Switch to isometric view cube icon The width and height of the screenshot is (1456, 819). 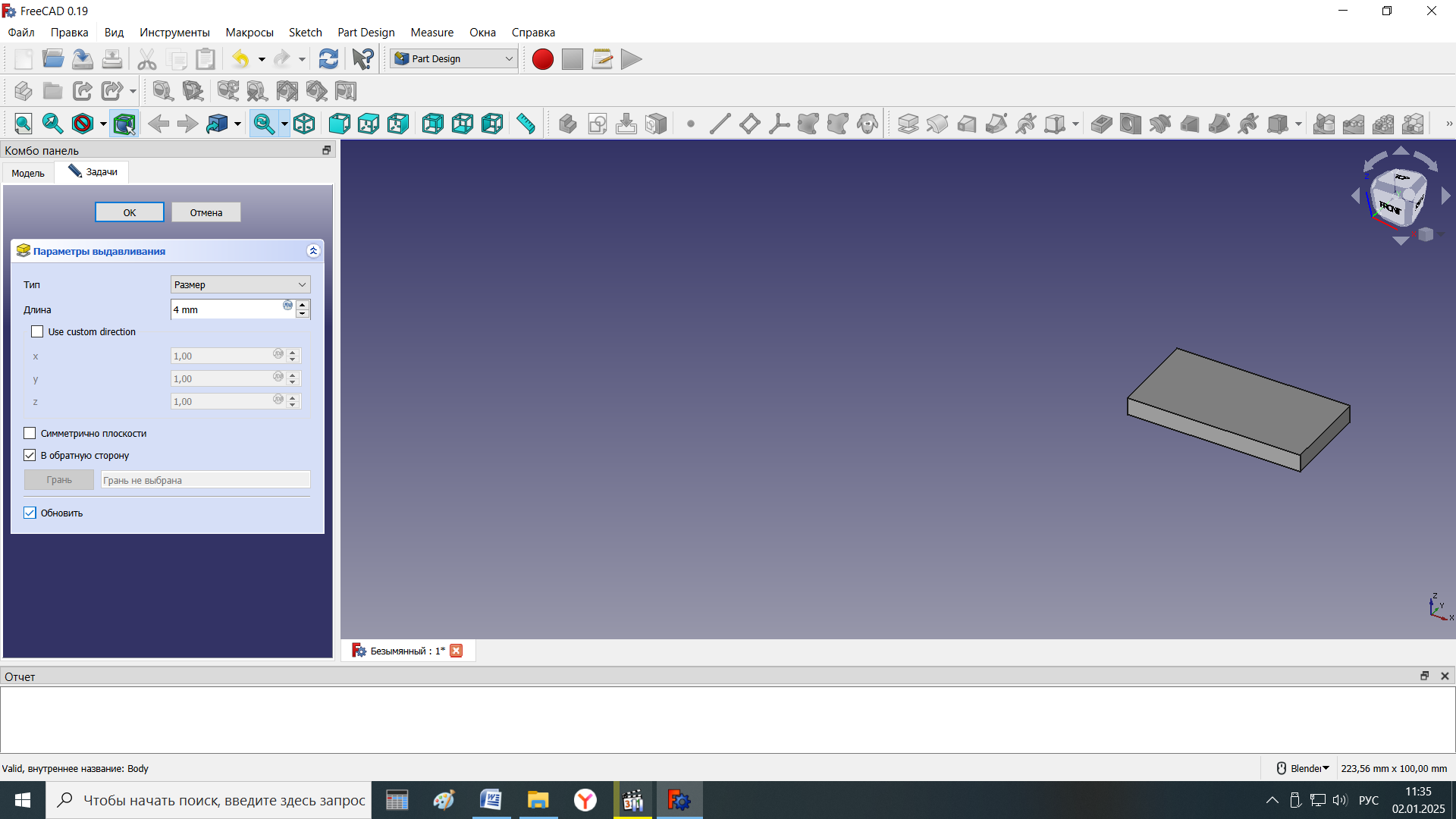(304, 124)
